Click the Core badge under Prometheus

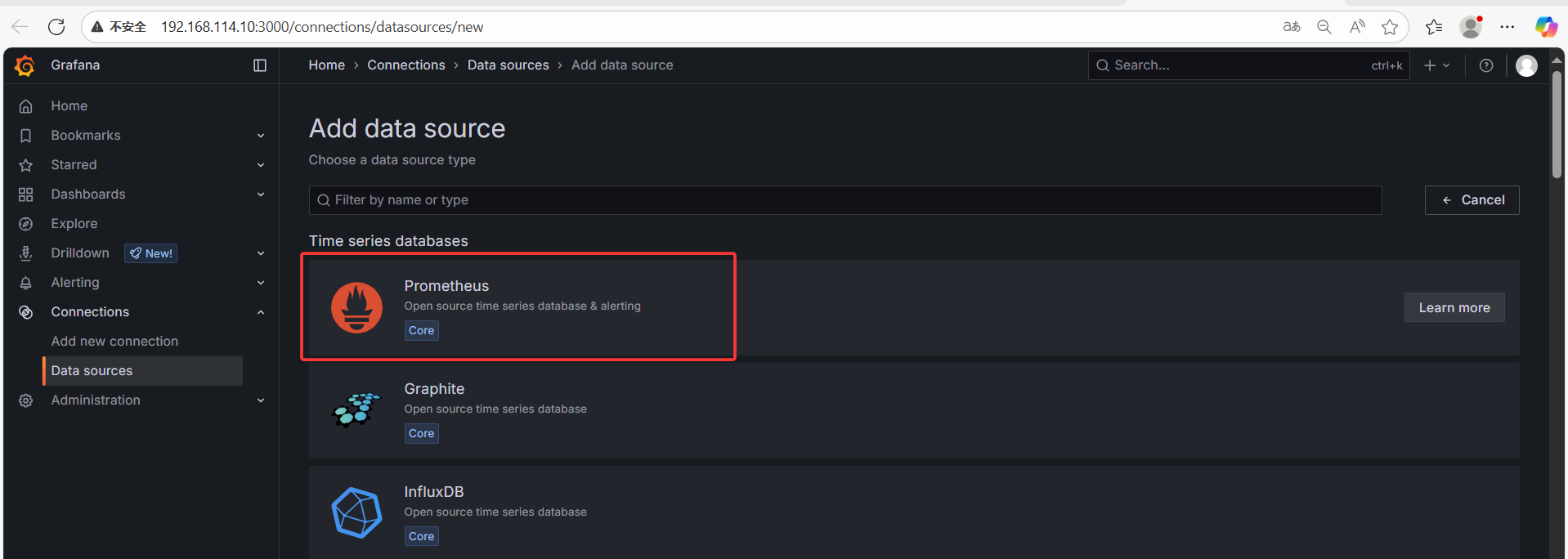tap(422, 331)
